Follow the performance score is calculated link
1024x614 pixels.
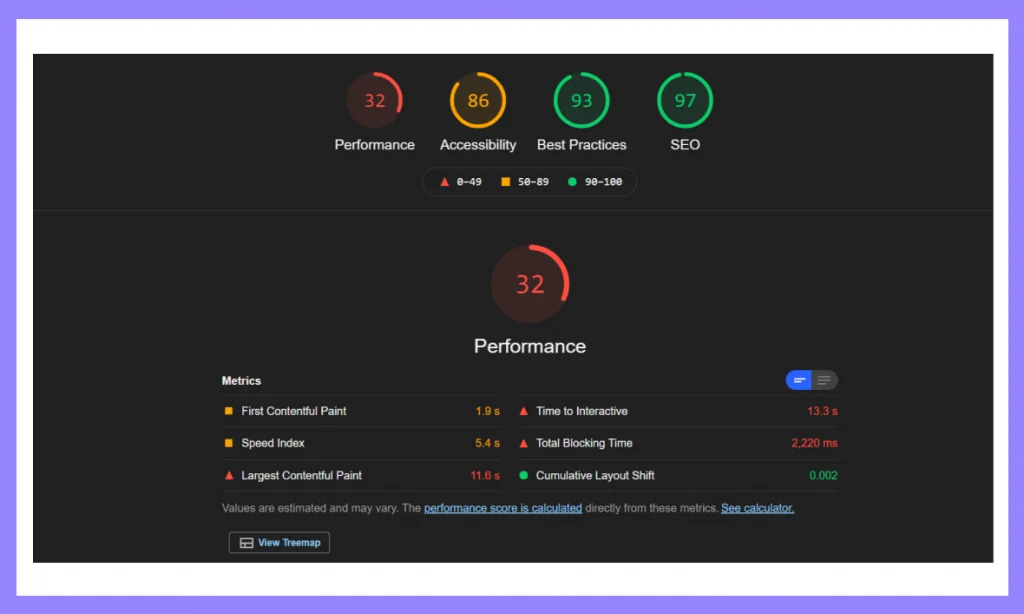[503, 508]
